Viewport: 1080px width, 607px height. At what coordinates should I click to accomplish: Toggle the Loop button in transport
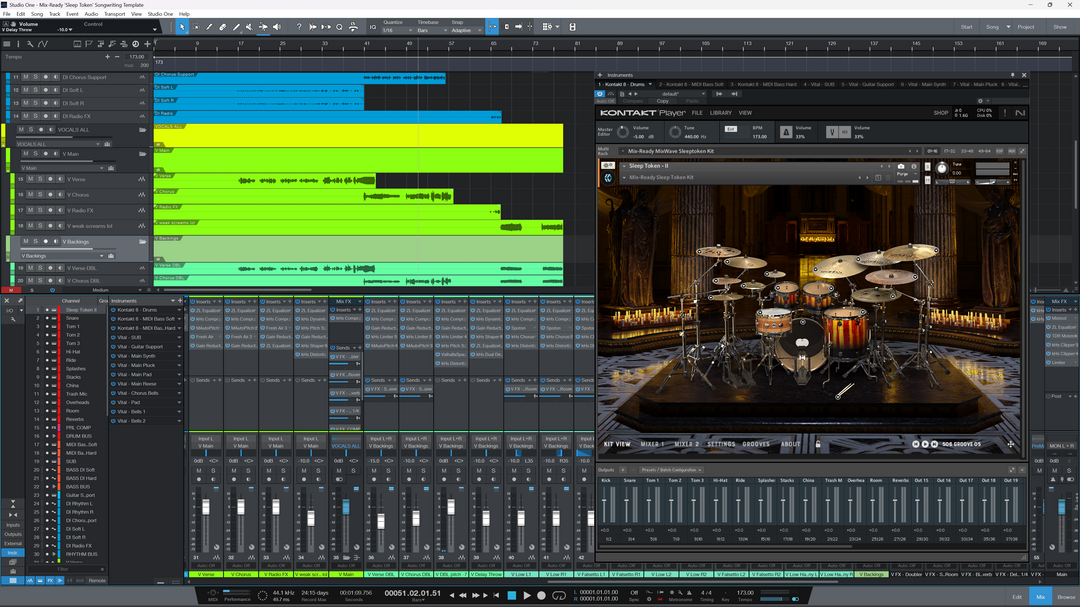[559, 595]
